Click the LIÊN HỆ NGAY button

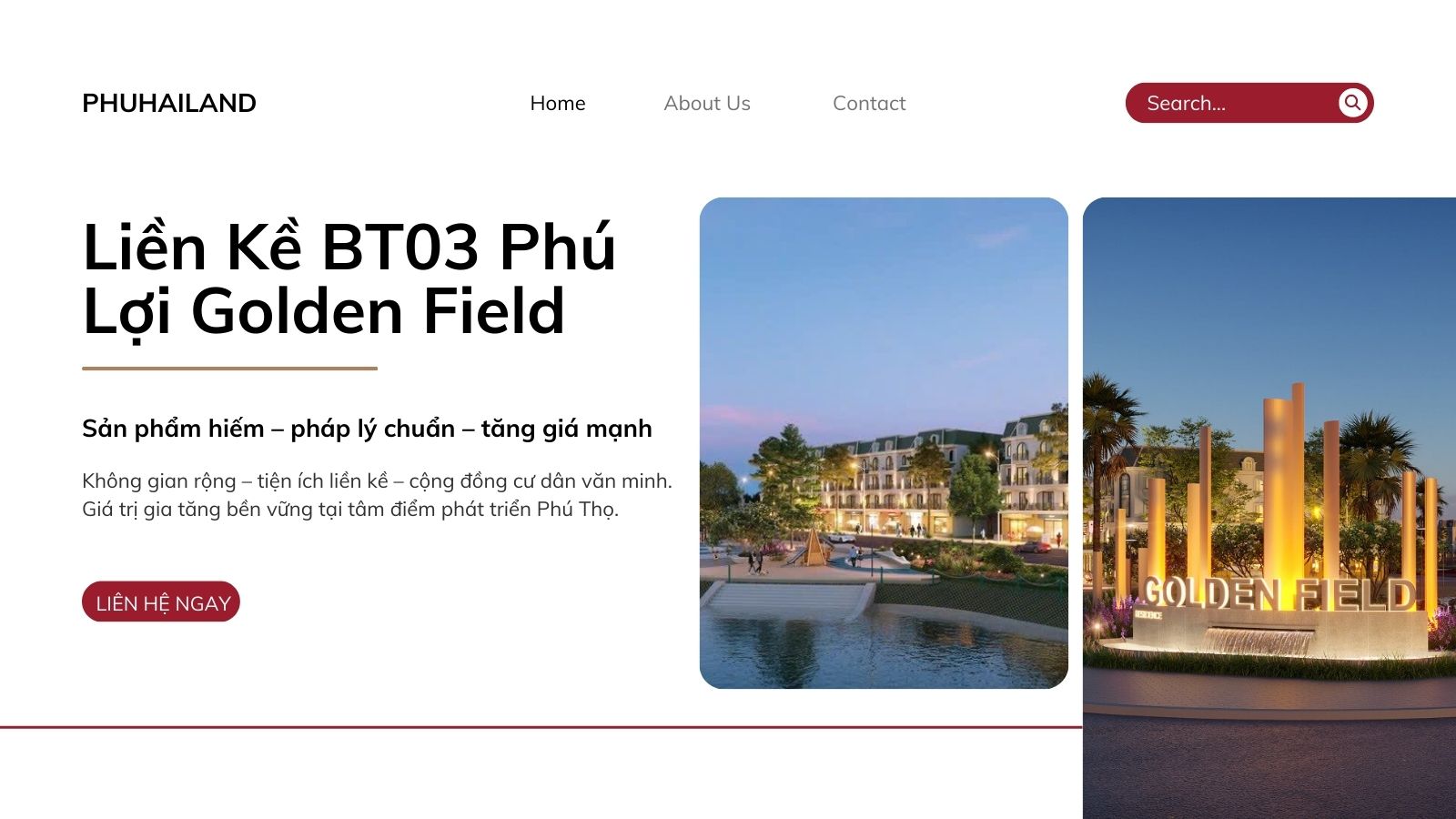[161, 602]
